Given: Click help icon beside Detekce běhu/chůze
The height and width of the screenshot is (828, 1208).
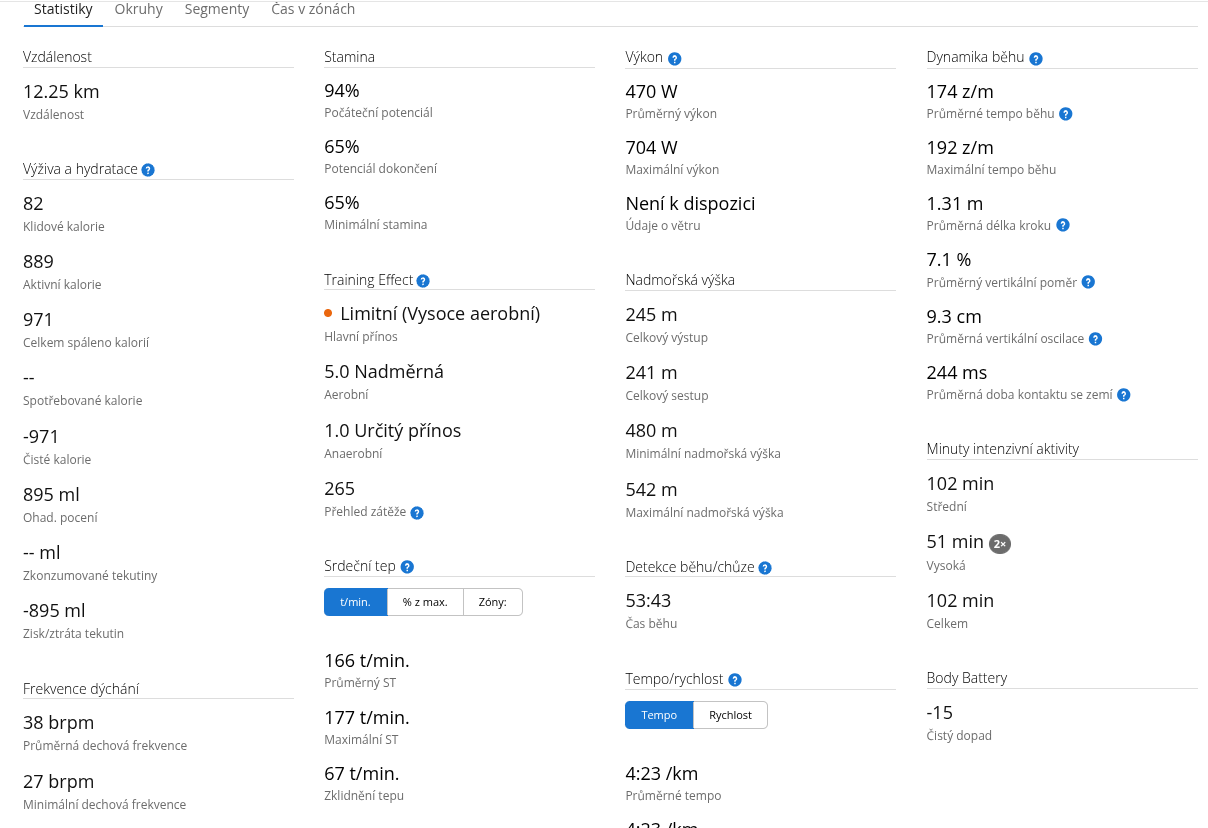Looking at the screenshot, I should pos(765,568).
